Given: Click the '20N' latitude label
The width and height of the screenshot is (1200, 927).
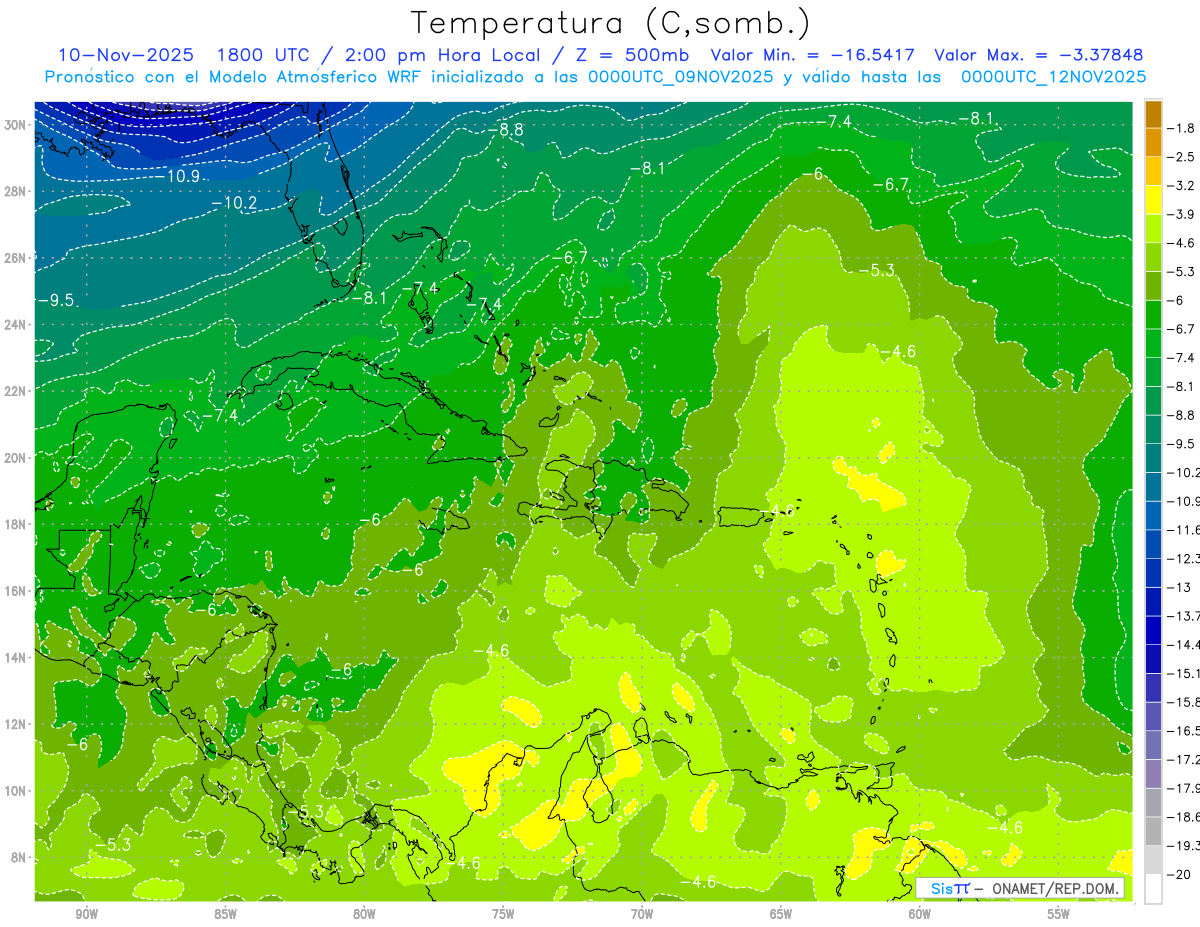Looking at the screenshot, I should (16, 458).
